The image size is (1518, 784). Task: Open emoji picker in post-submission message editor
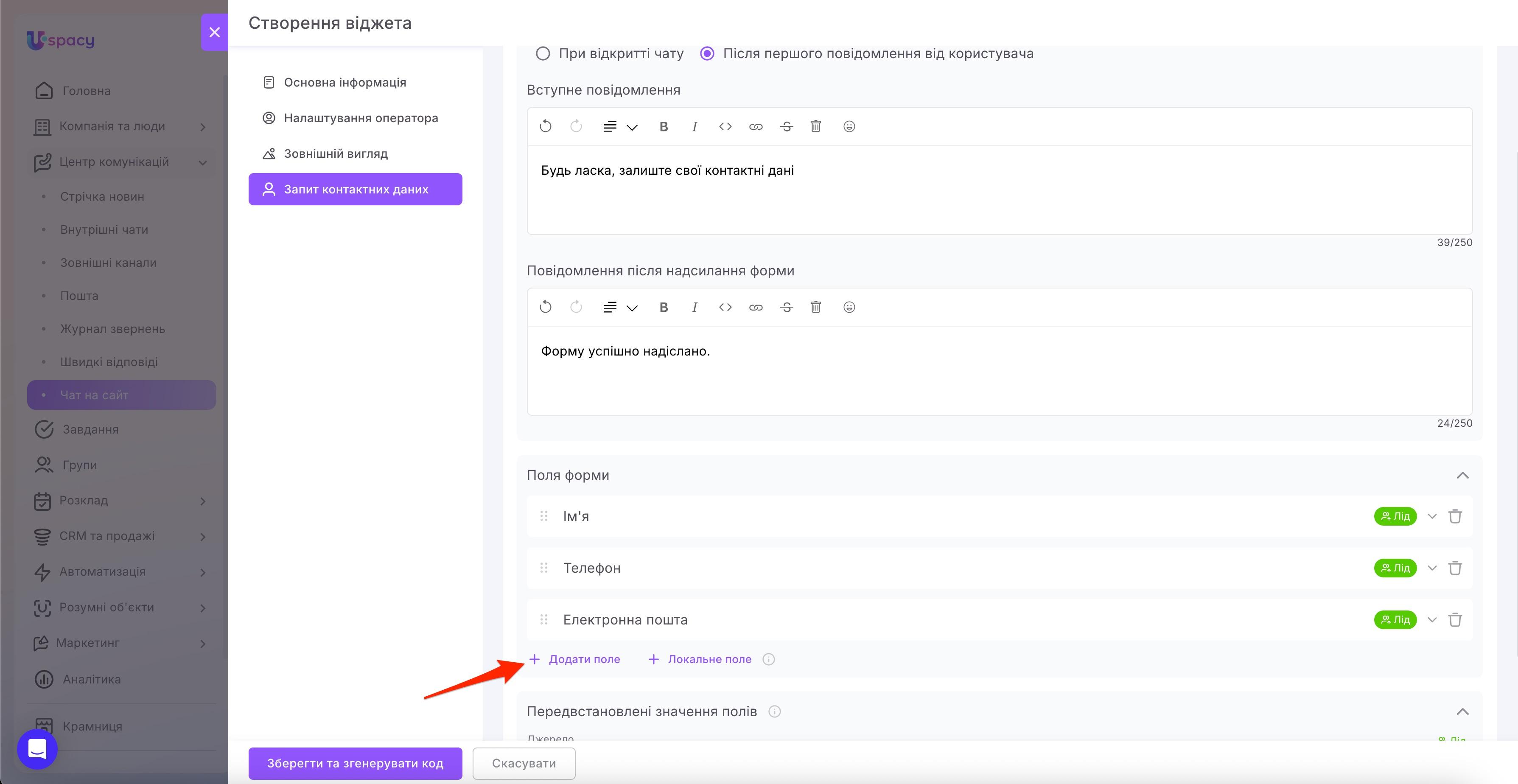[849, 307]
